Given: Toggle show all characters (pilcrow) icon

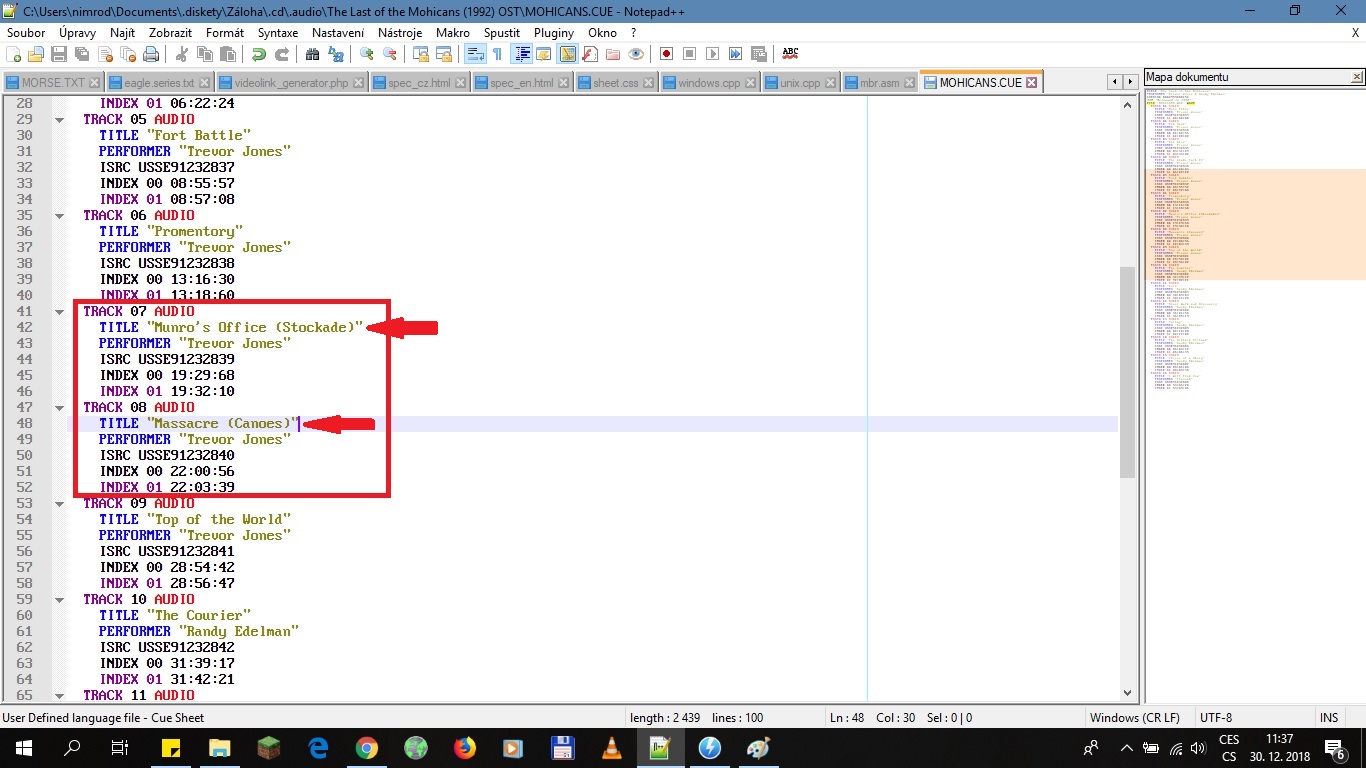Looking at the screenshot, I should 497,53.
